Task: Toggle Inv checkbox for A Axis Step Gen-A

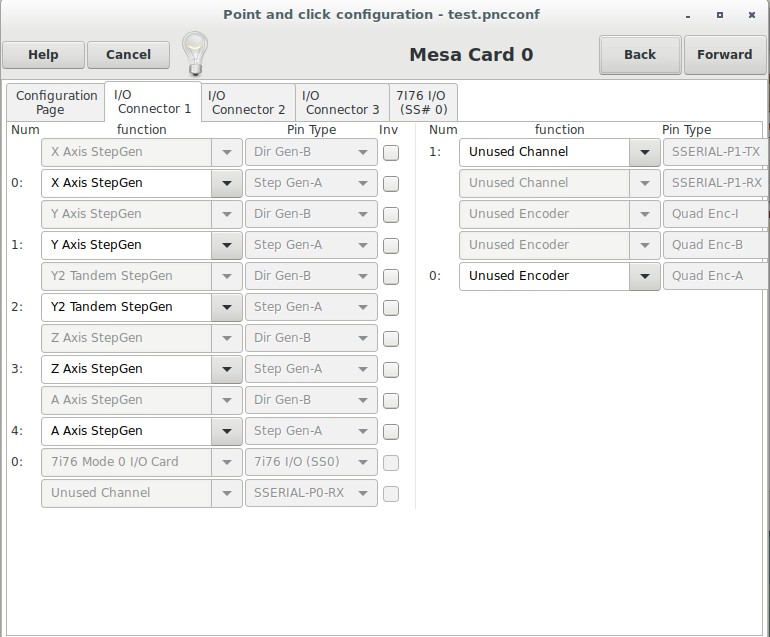Action: (x=391, y=431)
